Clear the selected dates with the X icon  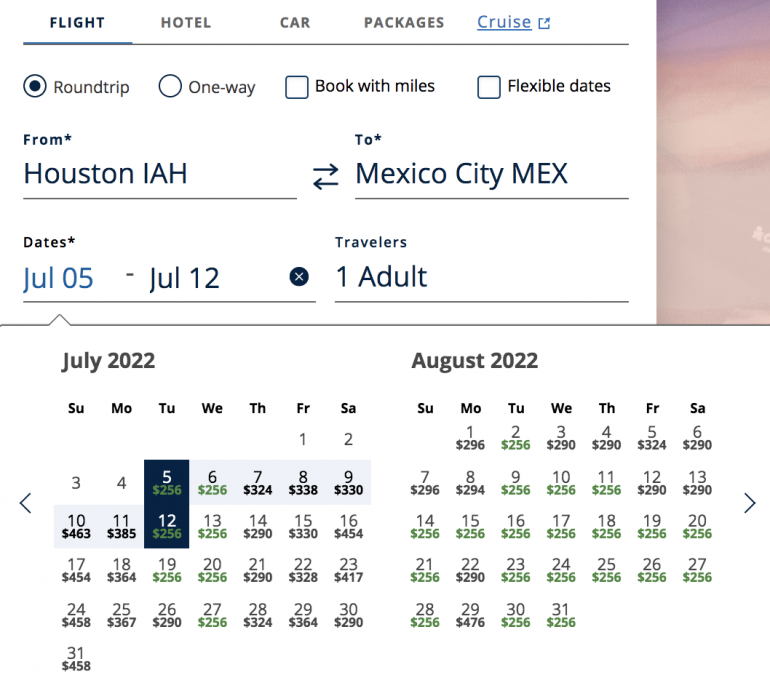click(x=299, y=277)
